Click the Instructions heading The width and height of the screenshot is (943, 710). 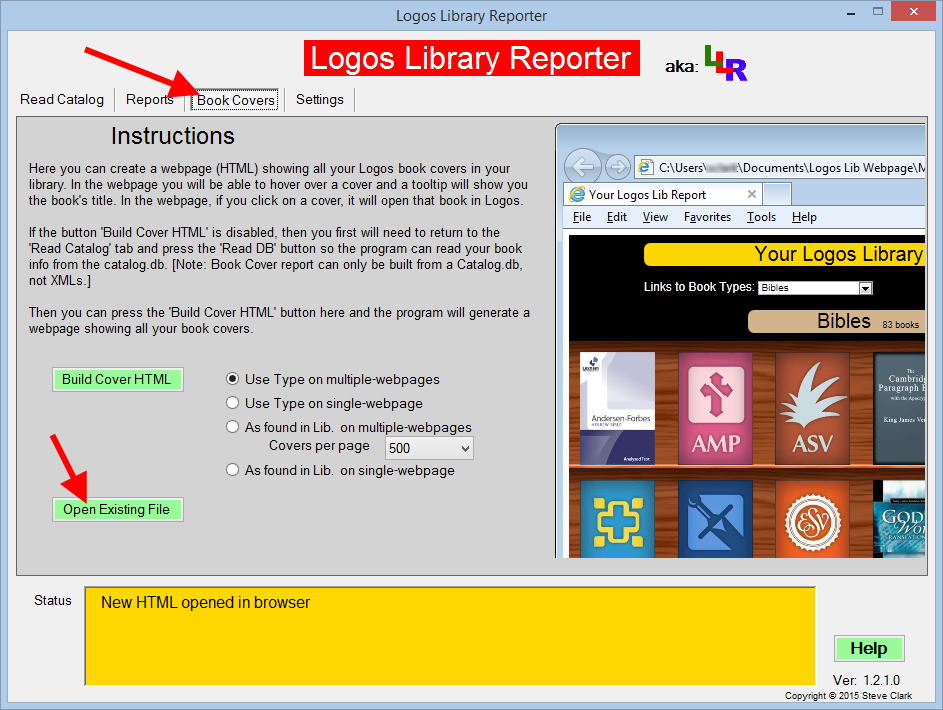point(173,136)
